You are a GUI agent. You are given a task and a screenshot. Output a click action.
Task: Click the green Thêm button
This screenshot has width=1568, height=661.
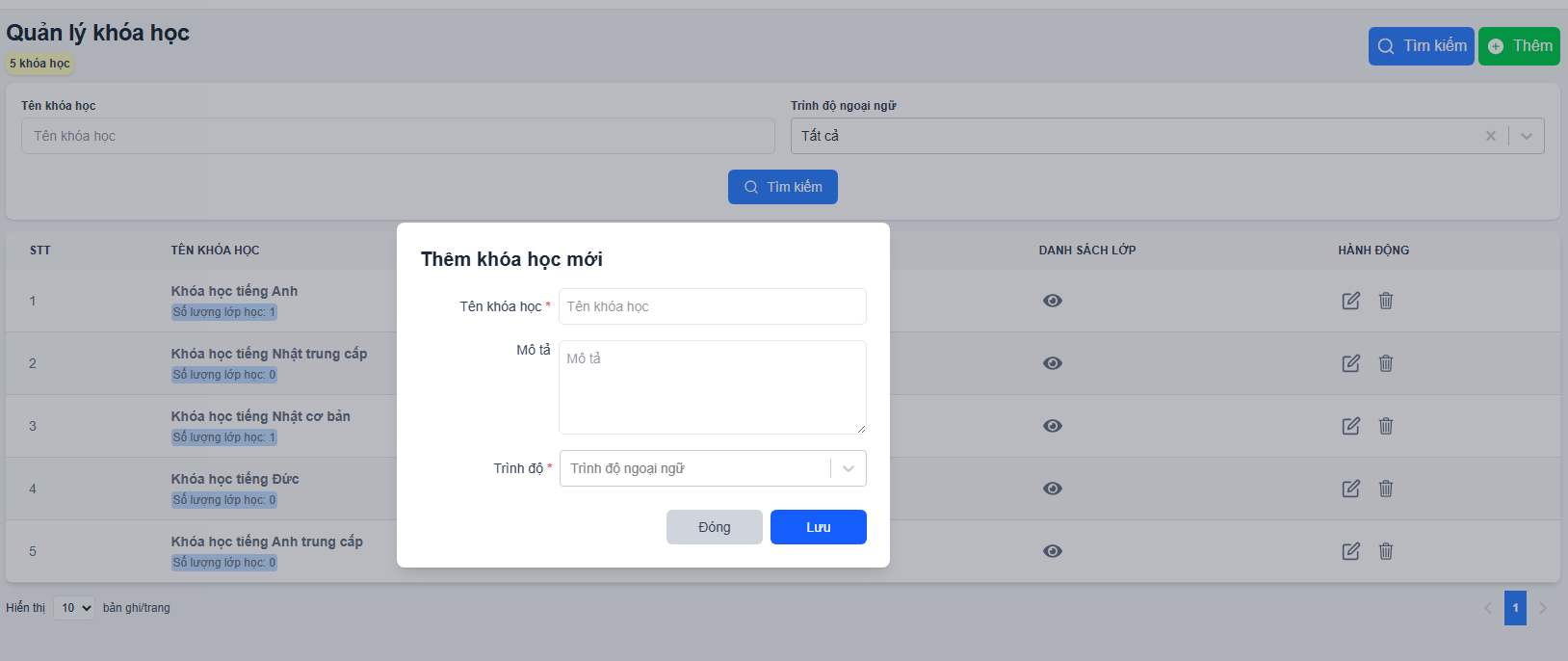[x=1519, y=46]
